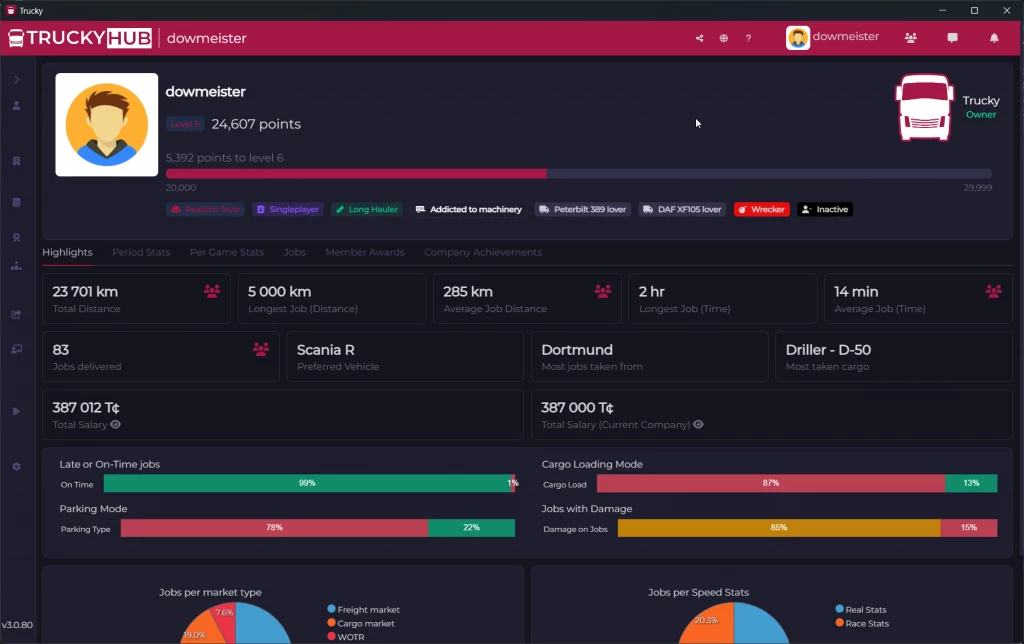Open the Company Achievements tab
This screenshot has width=1024, height=644.
[482, 252]
